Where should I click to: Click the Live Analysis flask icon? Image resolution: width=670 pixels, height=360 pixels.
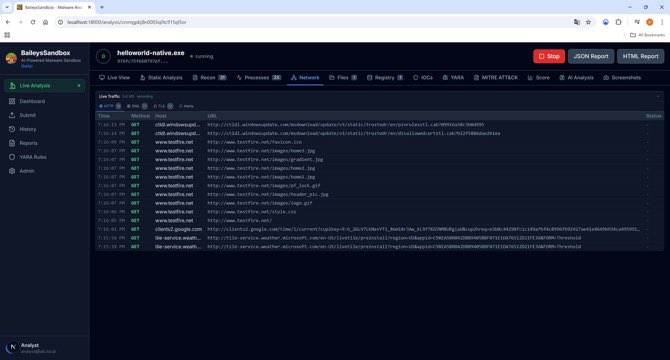12,86
